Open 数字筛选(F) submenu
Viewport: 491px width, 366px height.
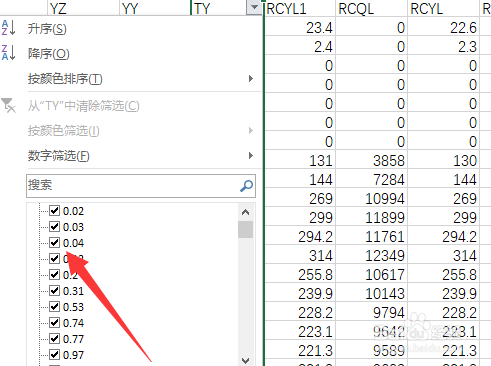coord(58,156)
